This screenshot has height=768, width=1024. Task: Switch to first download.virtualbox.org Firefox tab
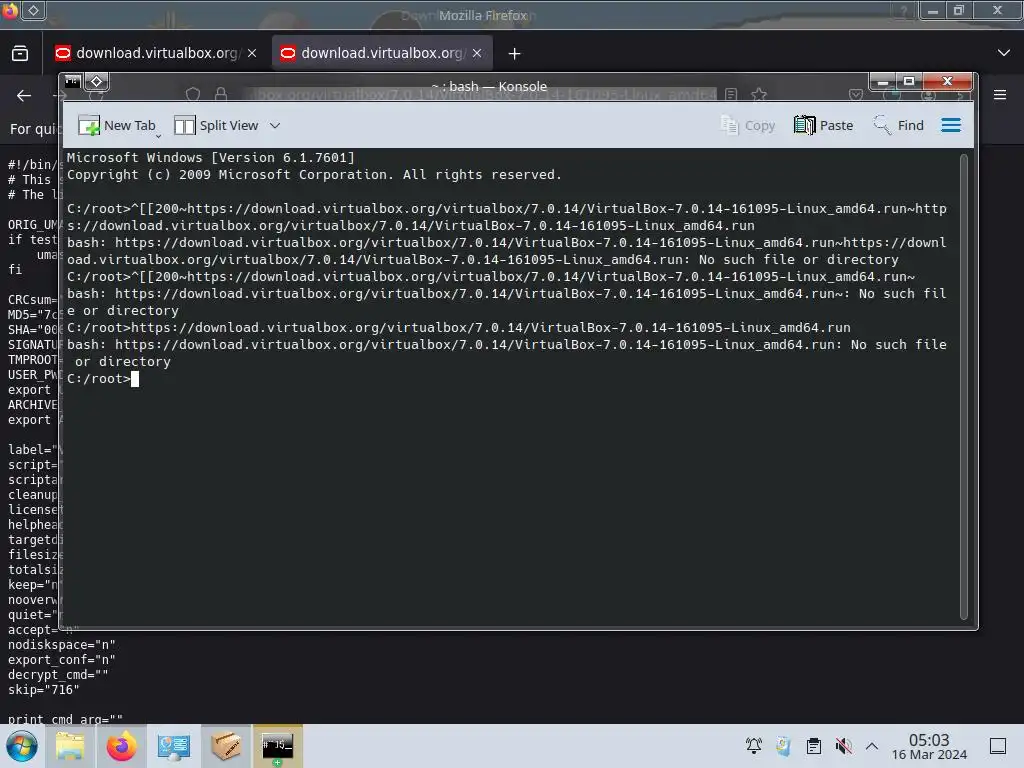[156, 54]
